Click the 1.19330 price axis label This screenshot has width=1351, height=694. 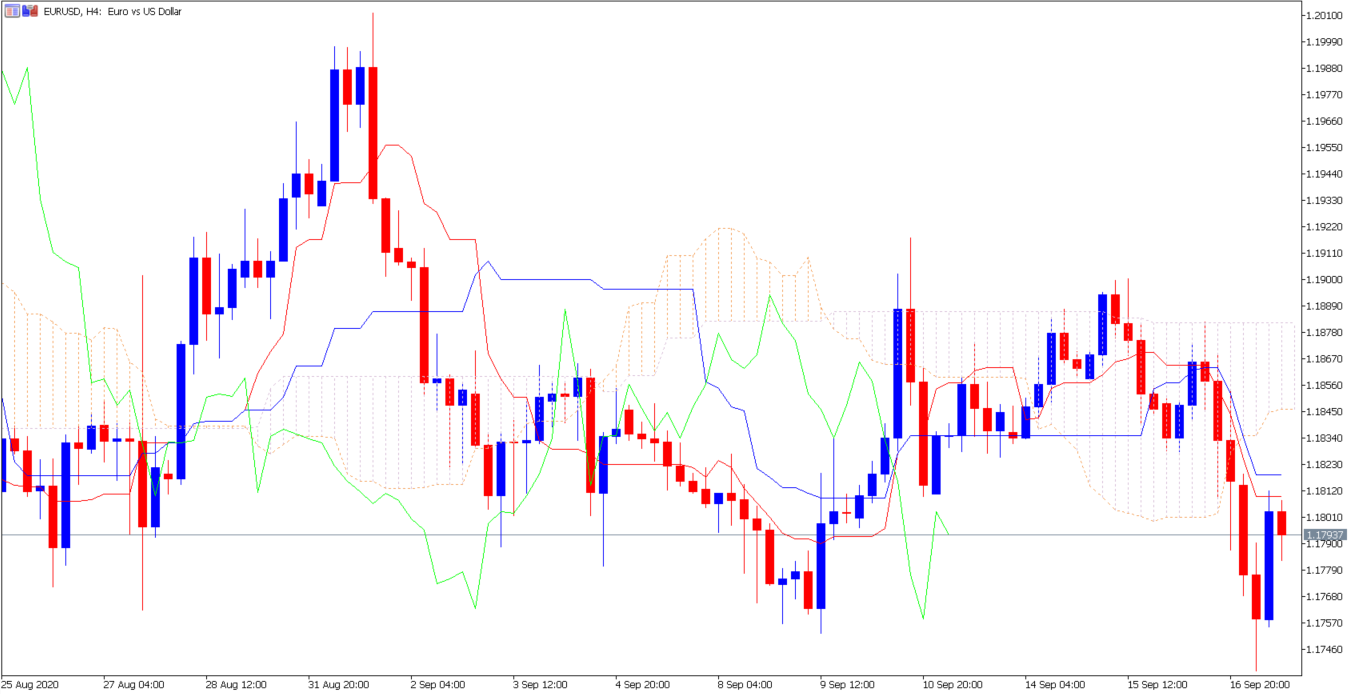click(x=1325, y=200)
